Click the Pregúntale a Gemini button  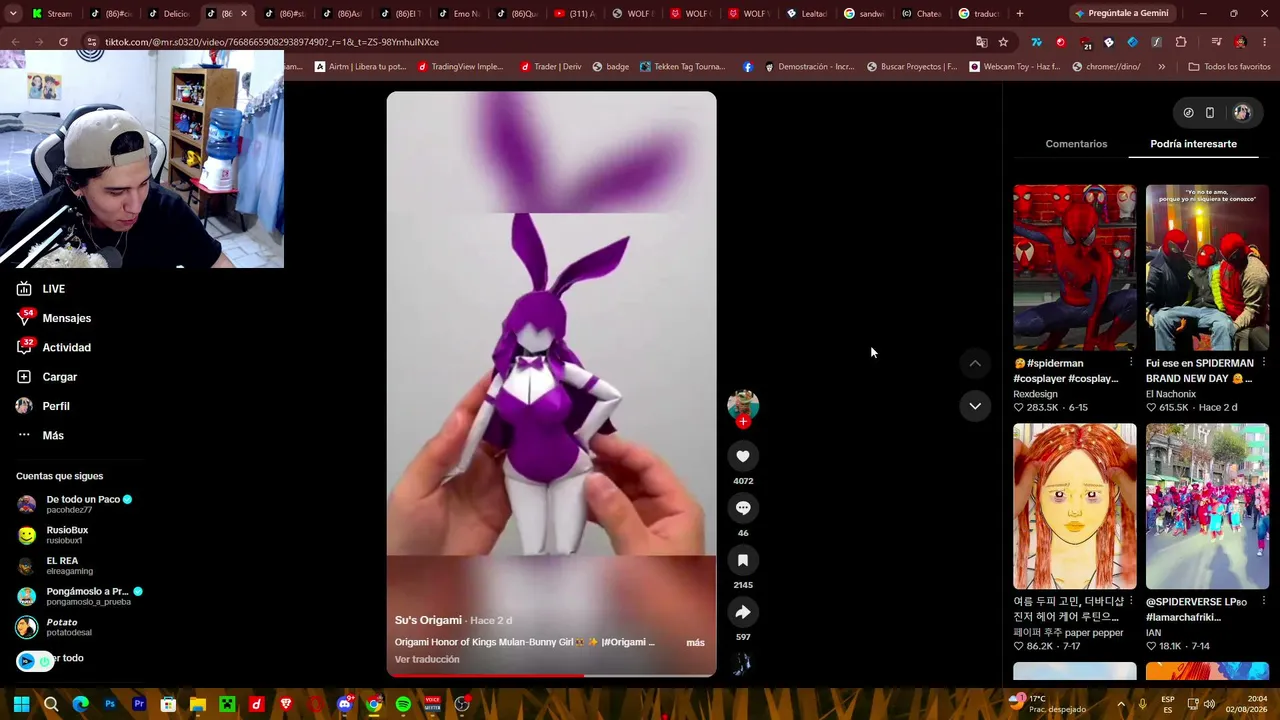(x=1122, y=13)
